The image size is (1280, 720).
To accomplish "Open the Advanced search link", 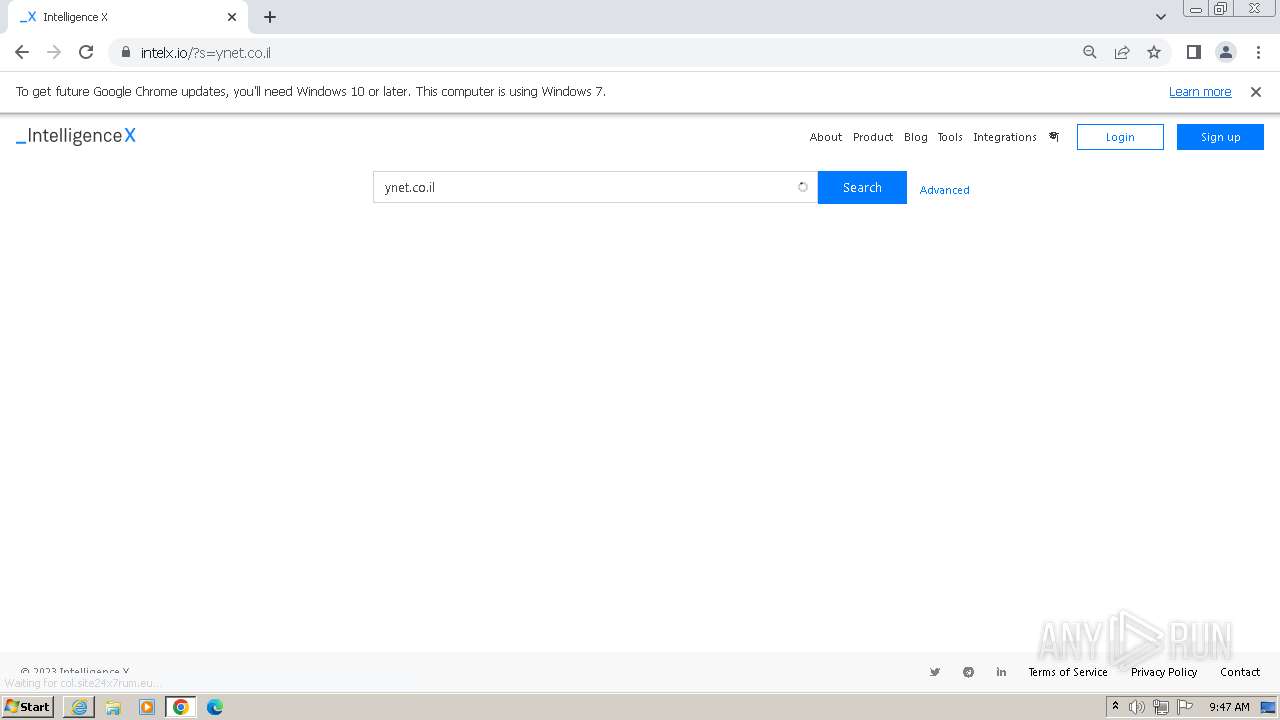I will point(944,190).
